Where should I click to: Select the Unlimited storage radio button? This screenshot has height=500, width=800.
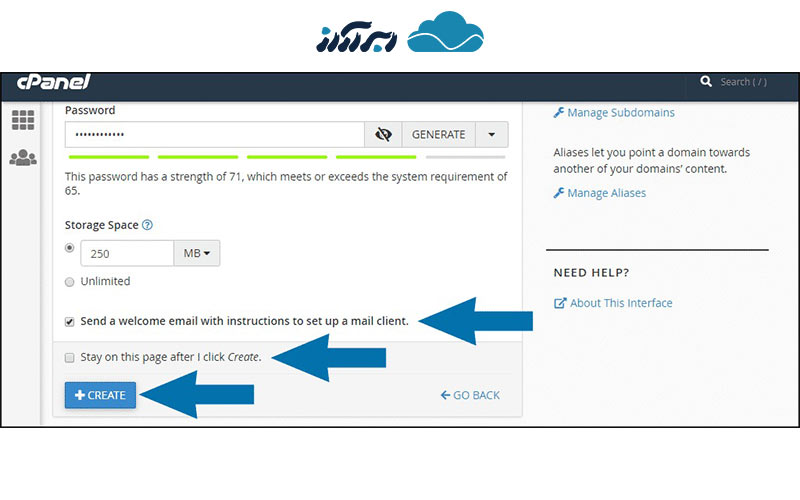[x=69, y=281]
